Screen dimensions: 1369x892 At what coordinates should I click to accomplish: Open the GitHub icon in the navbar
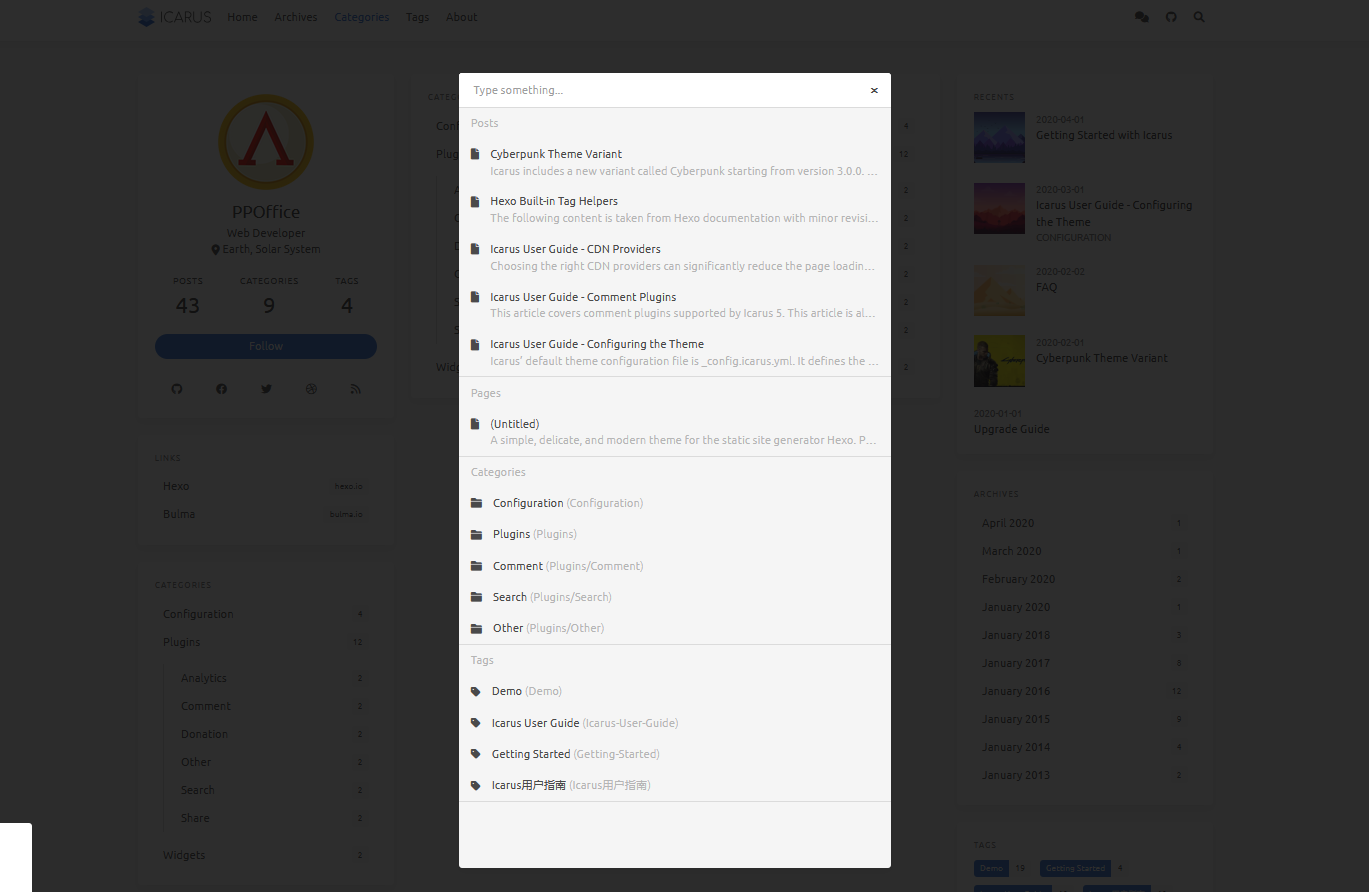1171,17
